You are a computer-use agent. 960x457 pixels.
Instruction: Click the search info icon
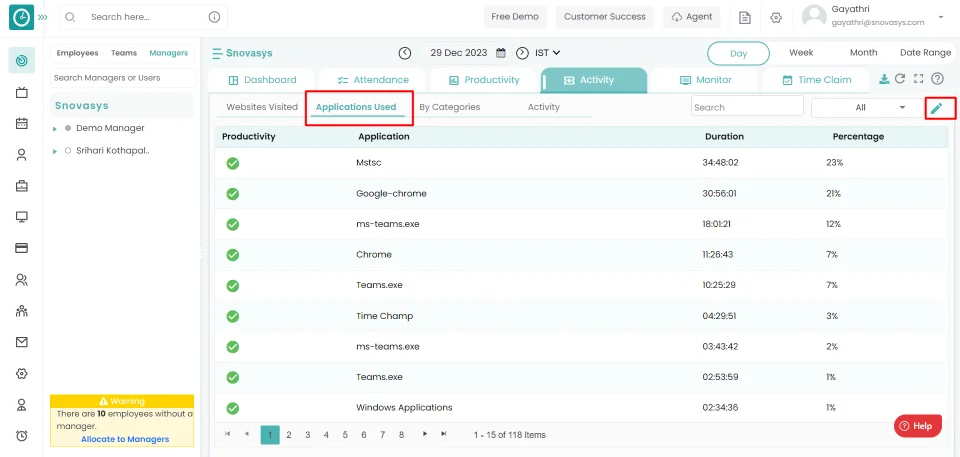point(214,17)
